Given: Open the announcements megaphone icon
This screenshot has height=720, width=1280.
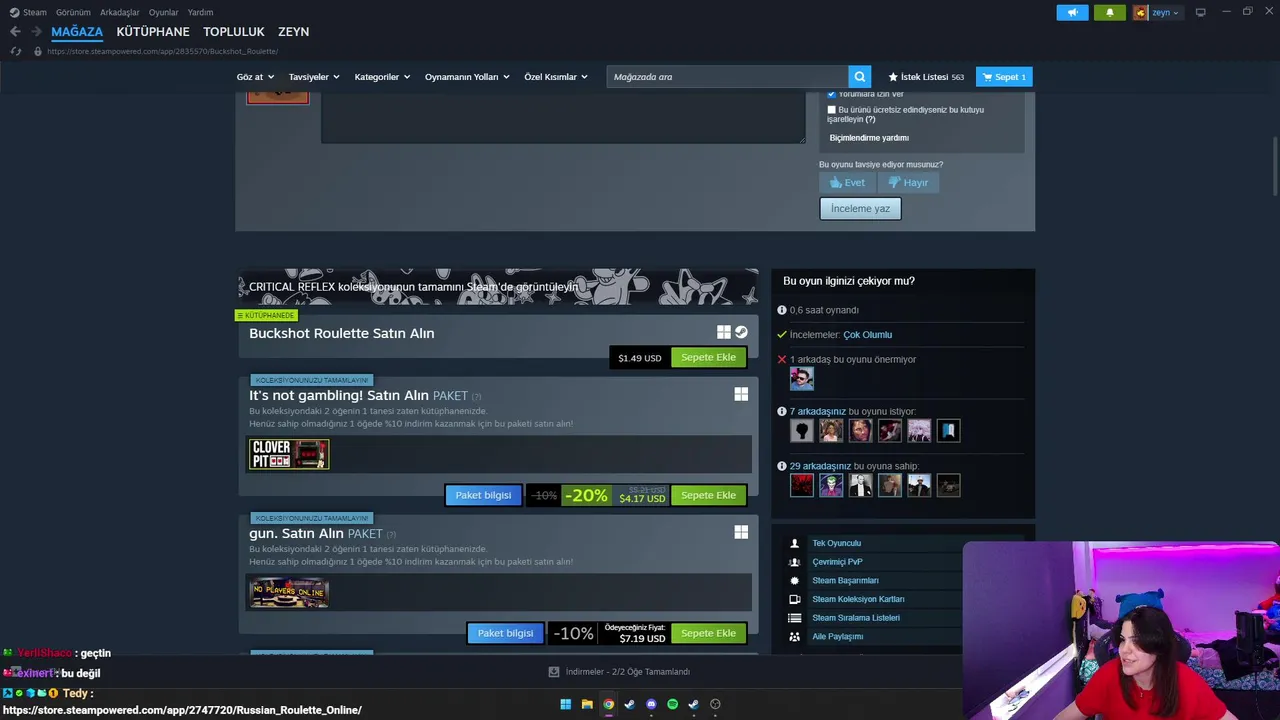Looking at the screenshot, I should [1072, 13].
